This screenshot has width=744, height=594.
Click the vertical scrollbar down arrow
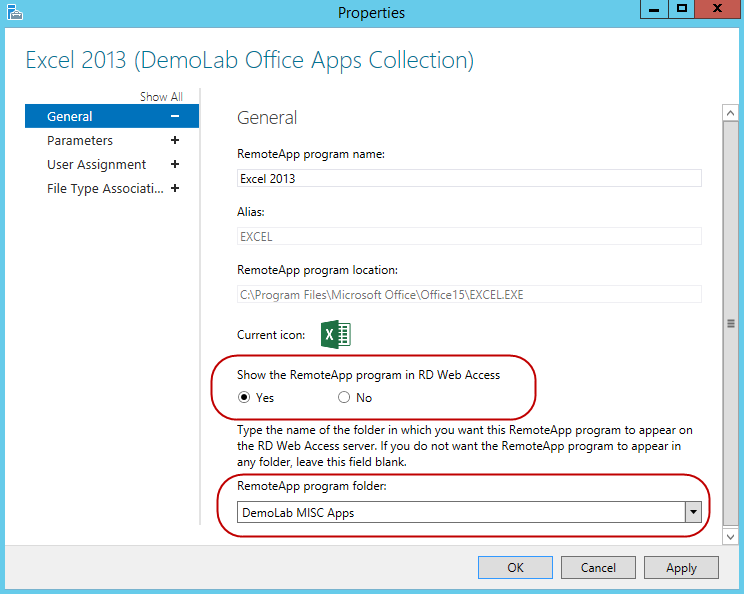click(x=731, y=537)
